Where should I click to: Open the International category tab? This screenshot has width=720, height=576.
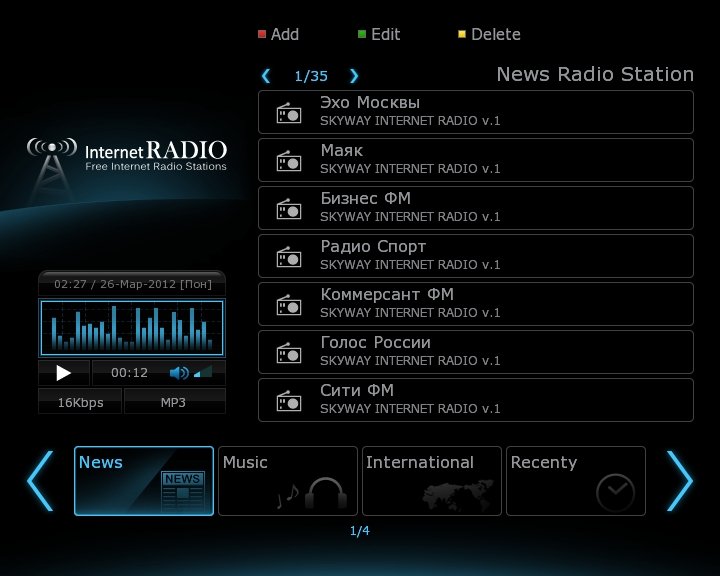click(432, 480)
